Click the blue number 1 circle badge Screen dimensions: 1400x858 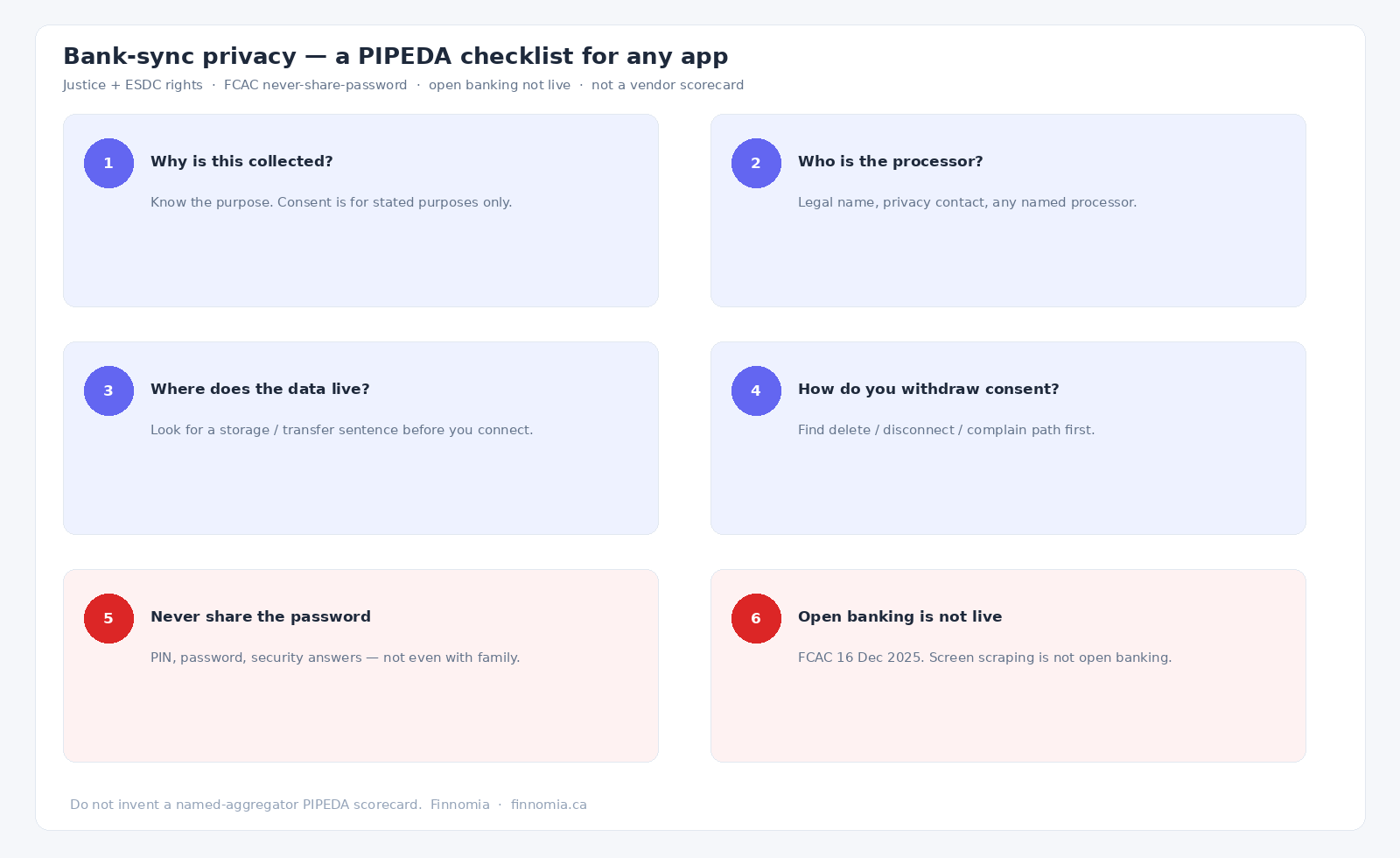click(108, 163)
